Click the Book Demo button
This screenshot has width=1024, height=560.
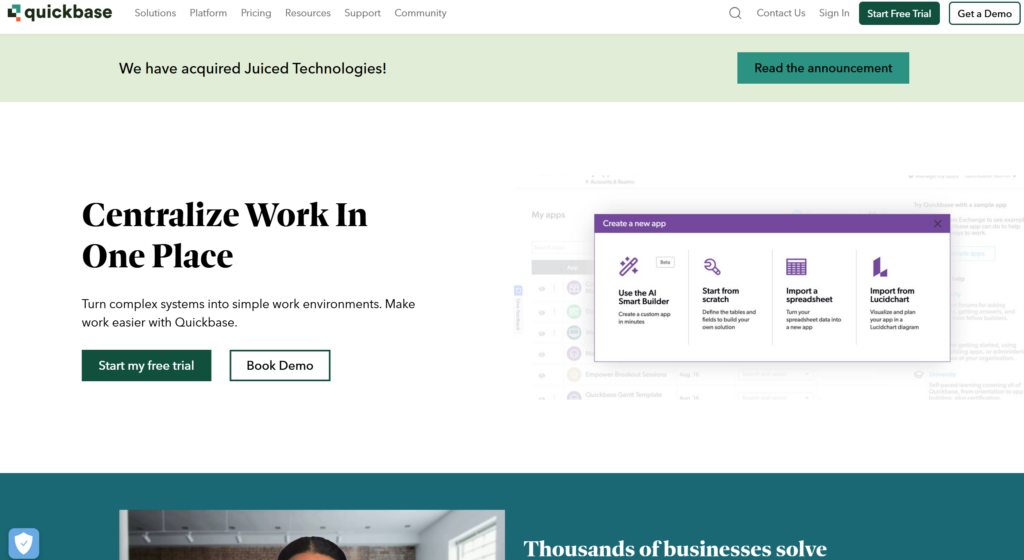280,365
